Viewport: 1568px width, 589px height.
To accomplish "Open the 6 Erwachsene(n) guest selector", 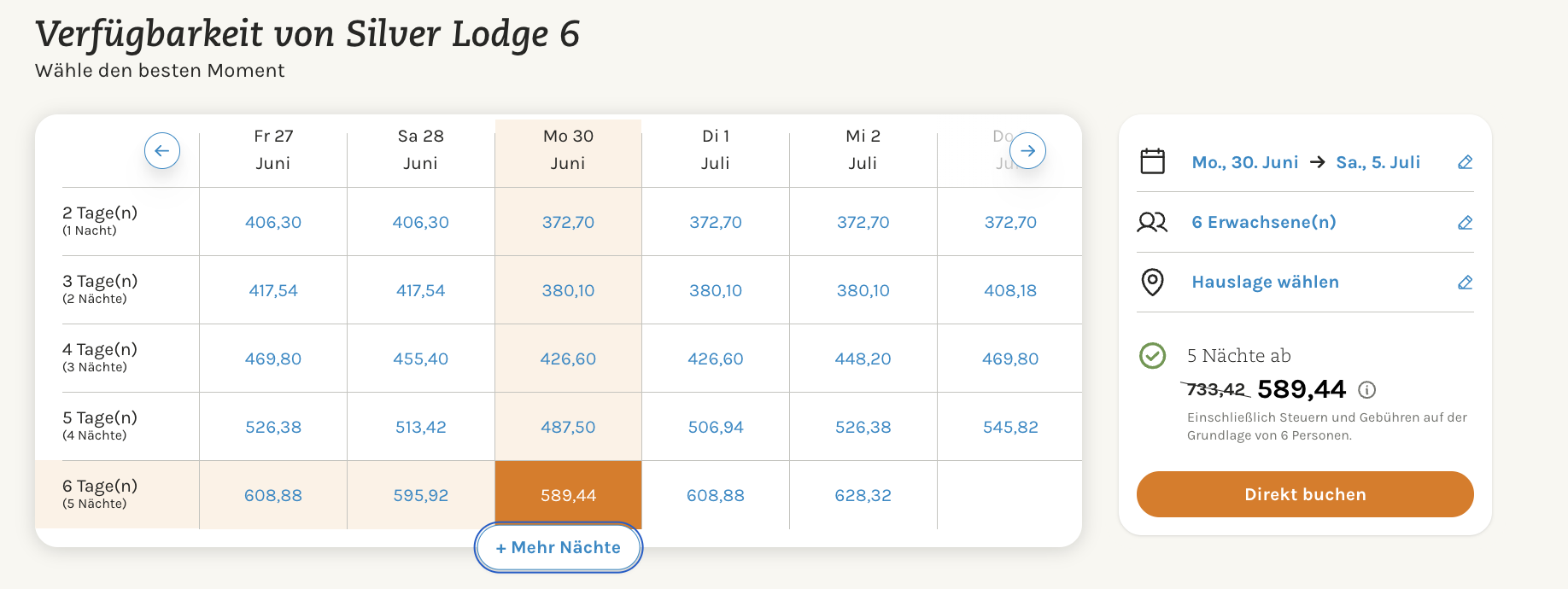I will pos(1263,222).
